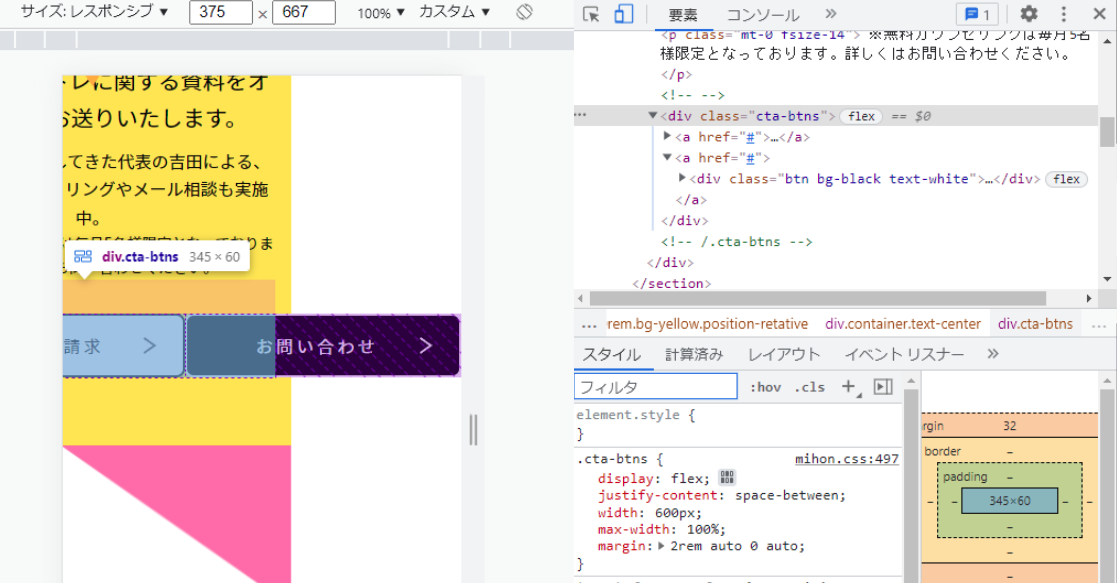Switch to the コンソール tab
Viewport: 1117px width, 583px height.
click(762, 15)
